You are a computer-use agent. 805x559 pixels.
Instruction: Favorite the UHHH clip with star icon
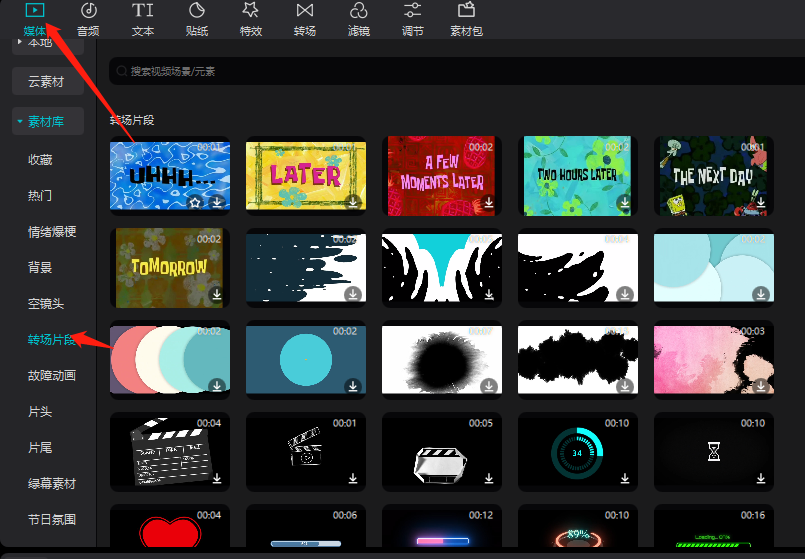tap(196, 202)
